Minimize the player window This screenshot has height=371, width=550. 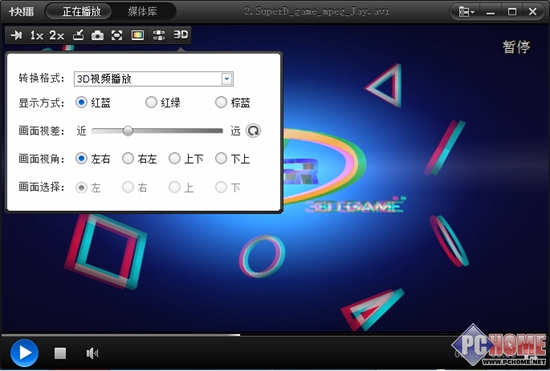(491, 12)
